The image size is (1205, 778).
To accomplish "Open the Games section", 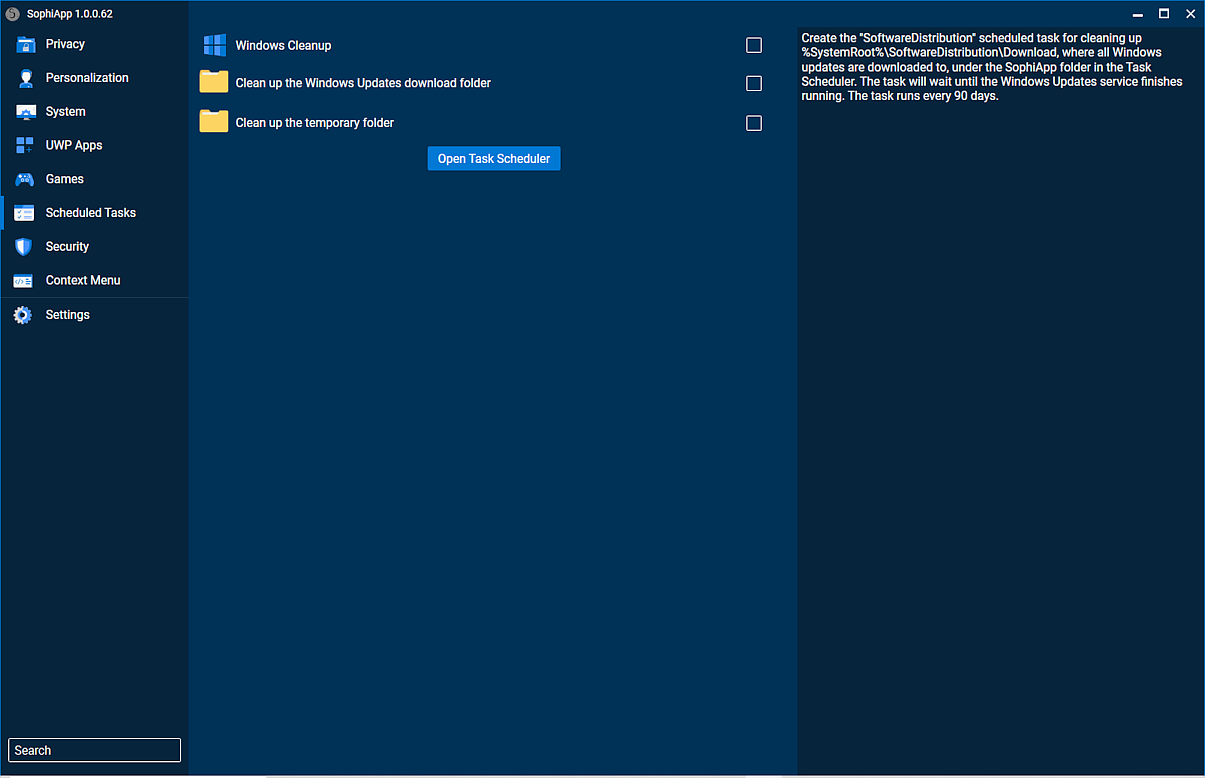I will click(x=65, y=179).
